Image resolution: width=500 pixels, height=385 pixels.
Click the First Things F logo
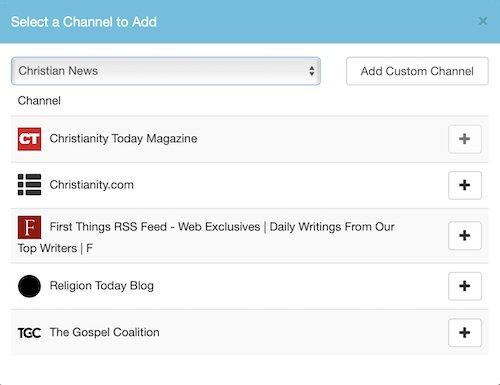[x=29, y=227]
